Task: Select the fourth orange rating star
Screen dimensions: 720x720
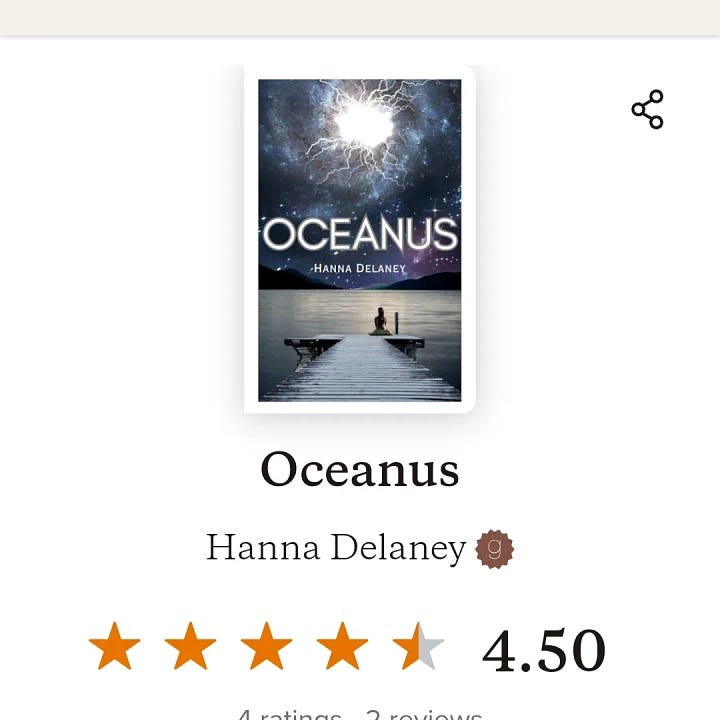Action: [342, 646]
